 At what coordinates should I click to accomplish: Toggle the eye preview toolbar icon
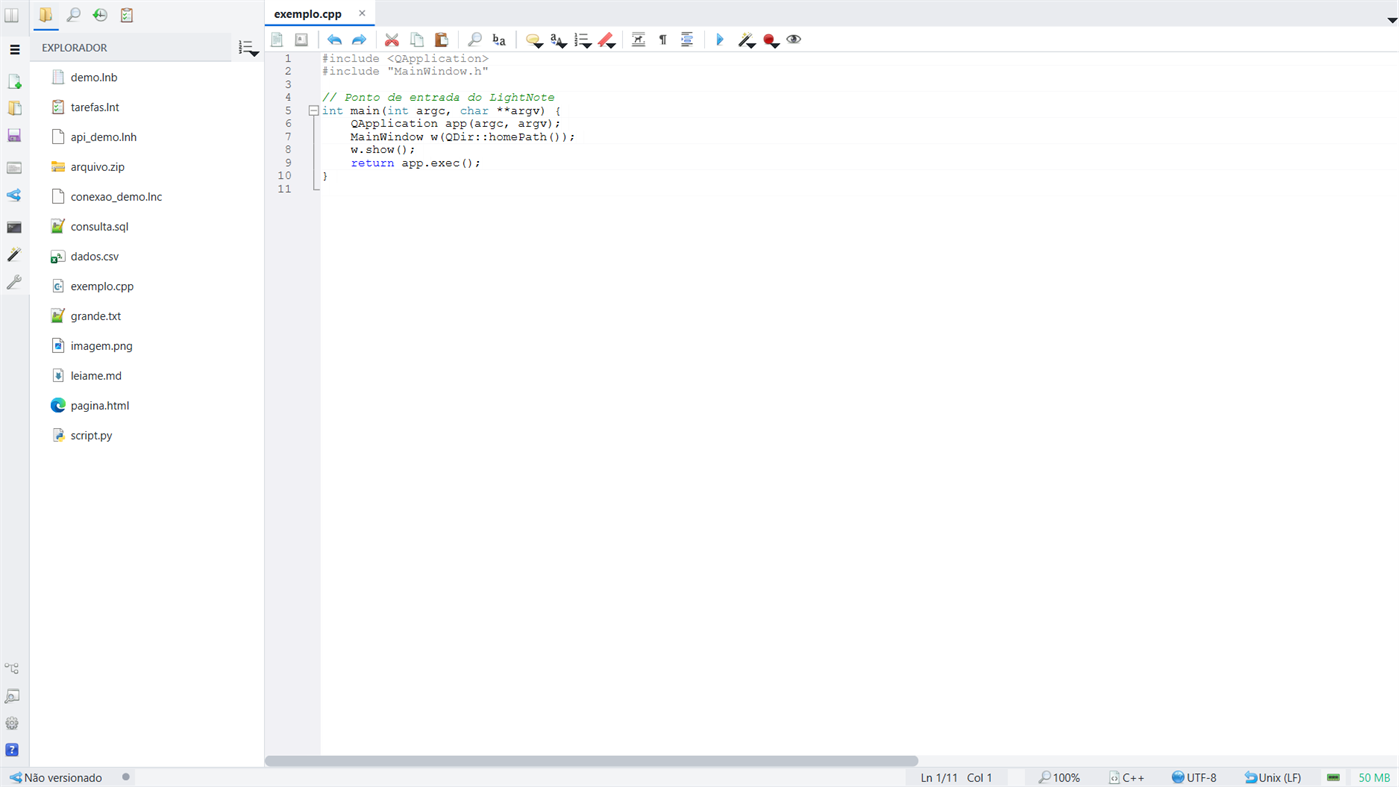(794, 40)
